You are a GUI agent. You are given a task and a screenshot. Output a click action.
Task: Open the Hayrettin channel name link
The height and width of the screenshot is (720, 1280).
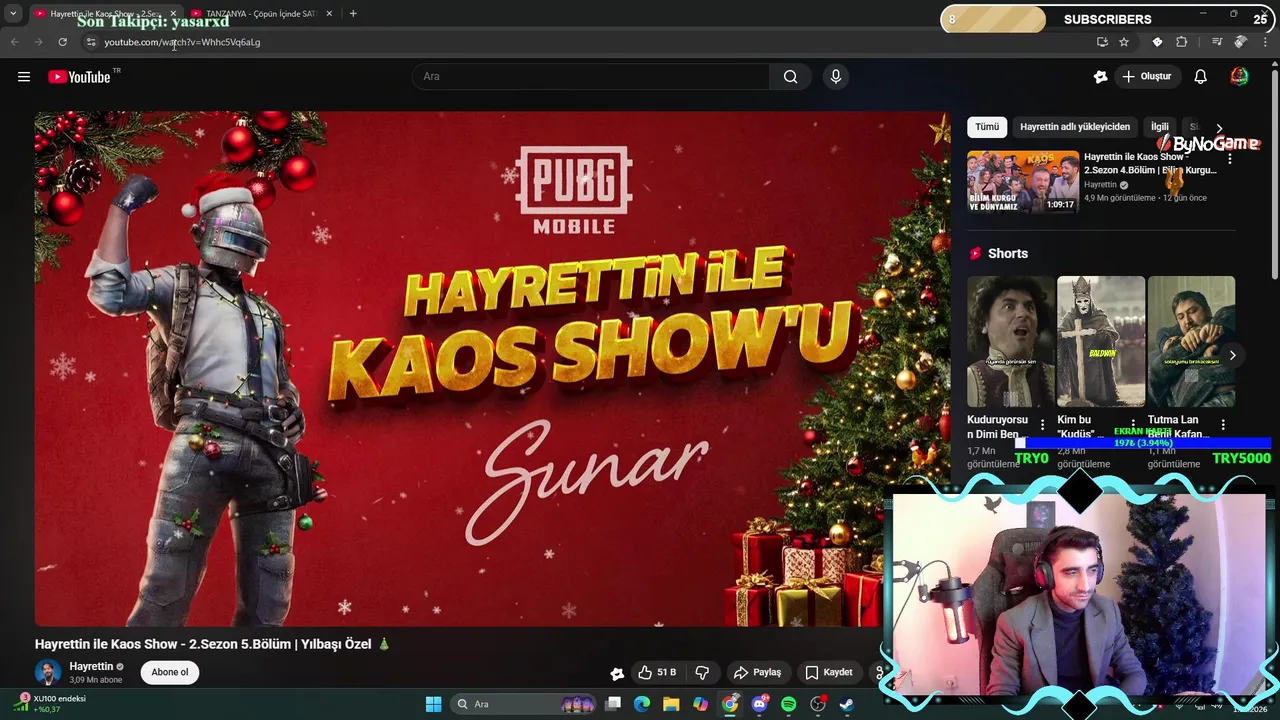(91, 666)
